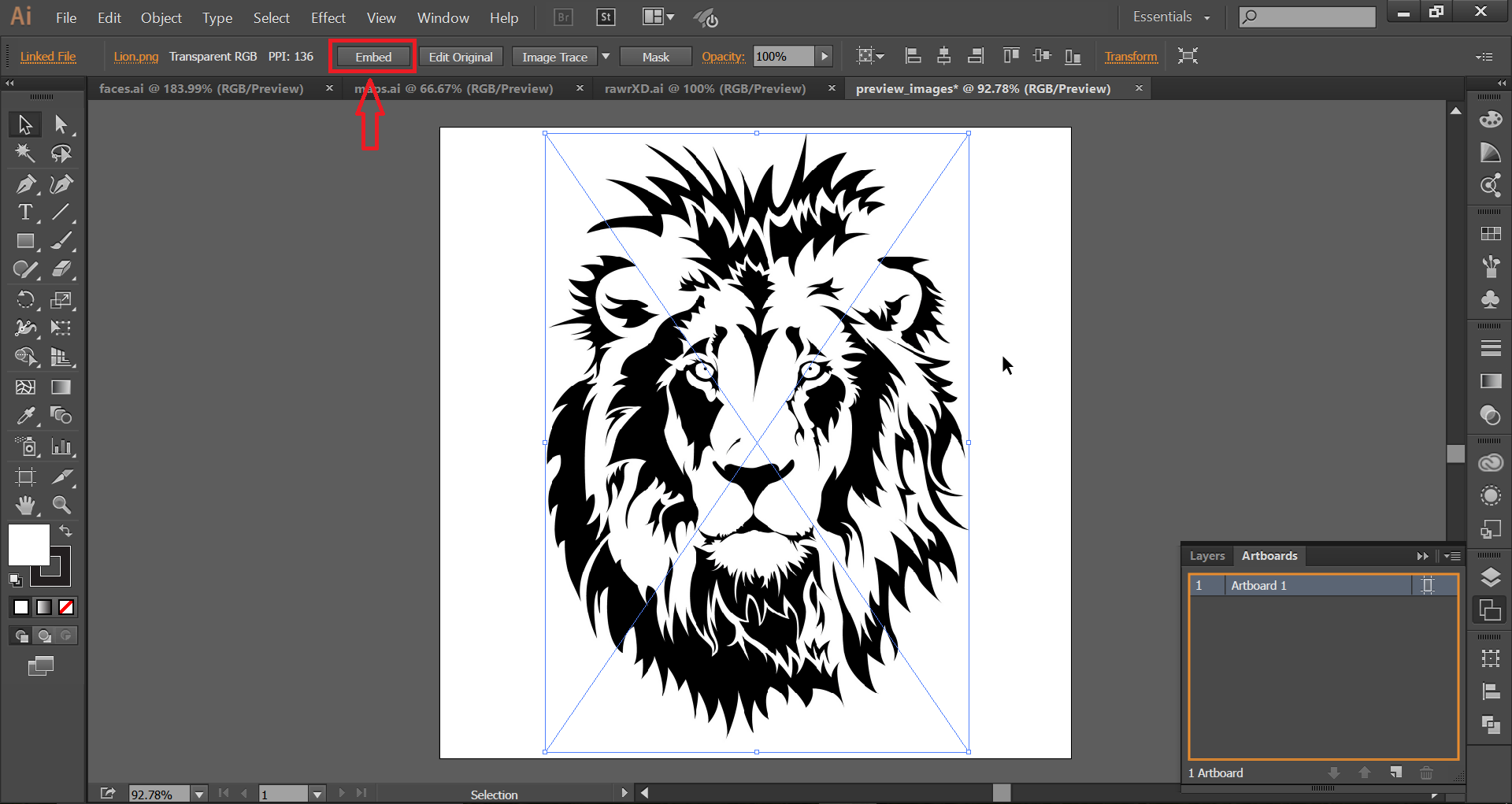
Task: Select the Eraser tool
Action: [x=61, y=270]
